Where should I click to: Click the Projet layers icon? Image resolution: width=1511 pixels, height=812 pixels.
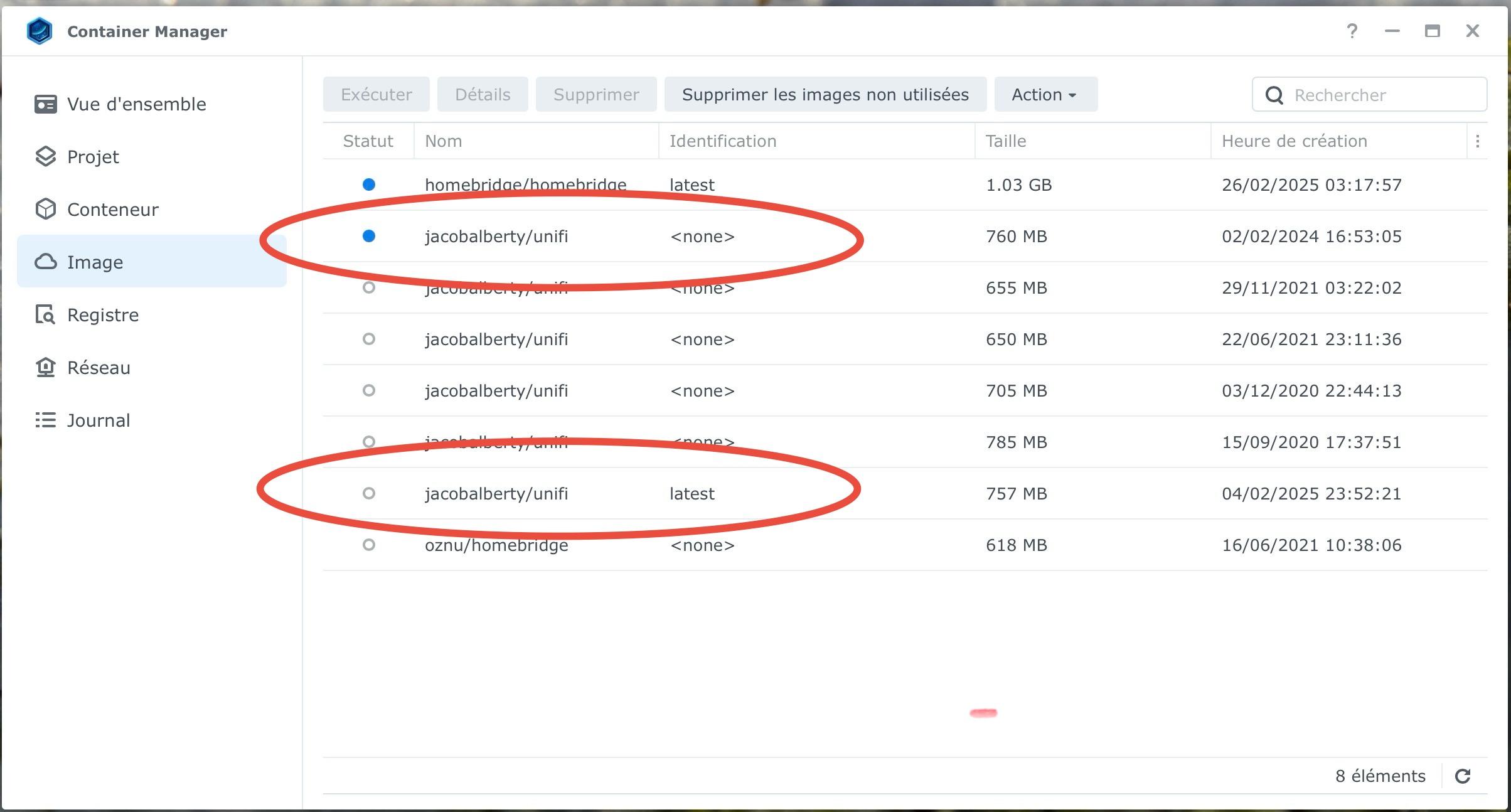coord(45,157)
